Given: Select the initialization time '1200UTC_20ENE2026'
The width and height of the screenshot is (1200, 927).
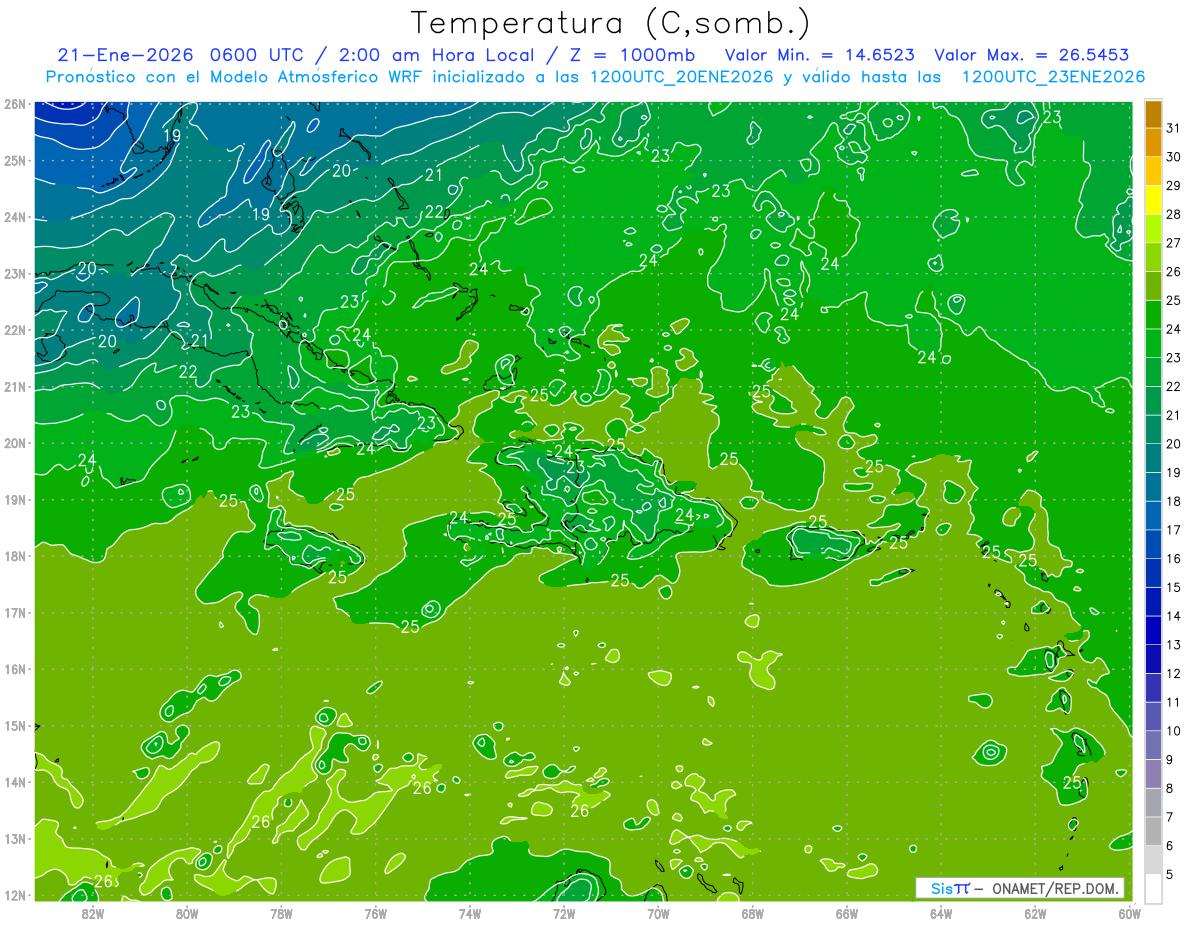Looking at the screenshot, I should point(682,77).
